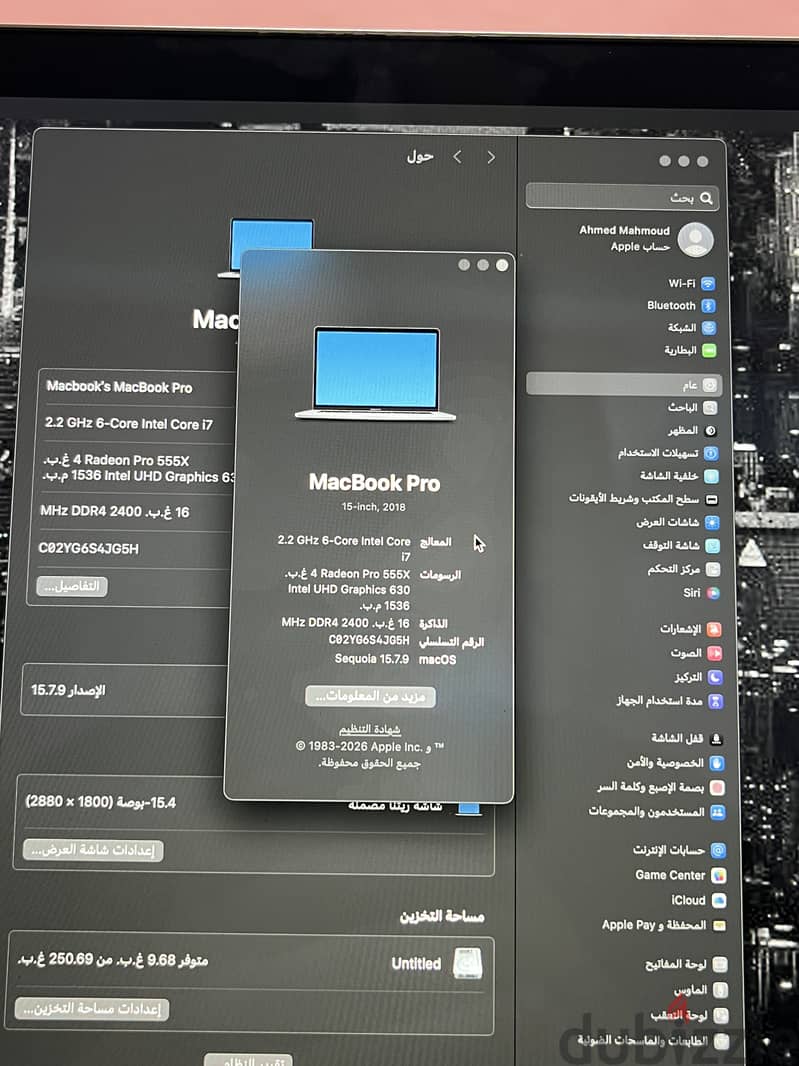
Task: Click MacBook Pro image in About popup
Action: pos(375,374)
